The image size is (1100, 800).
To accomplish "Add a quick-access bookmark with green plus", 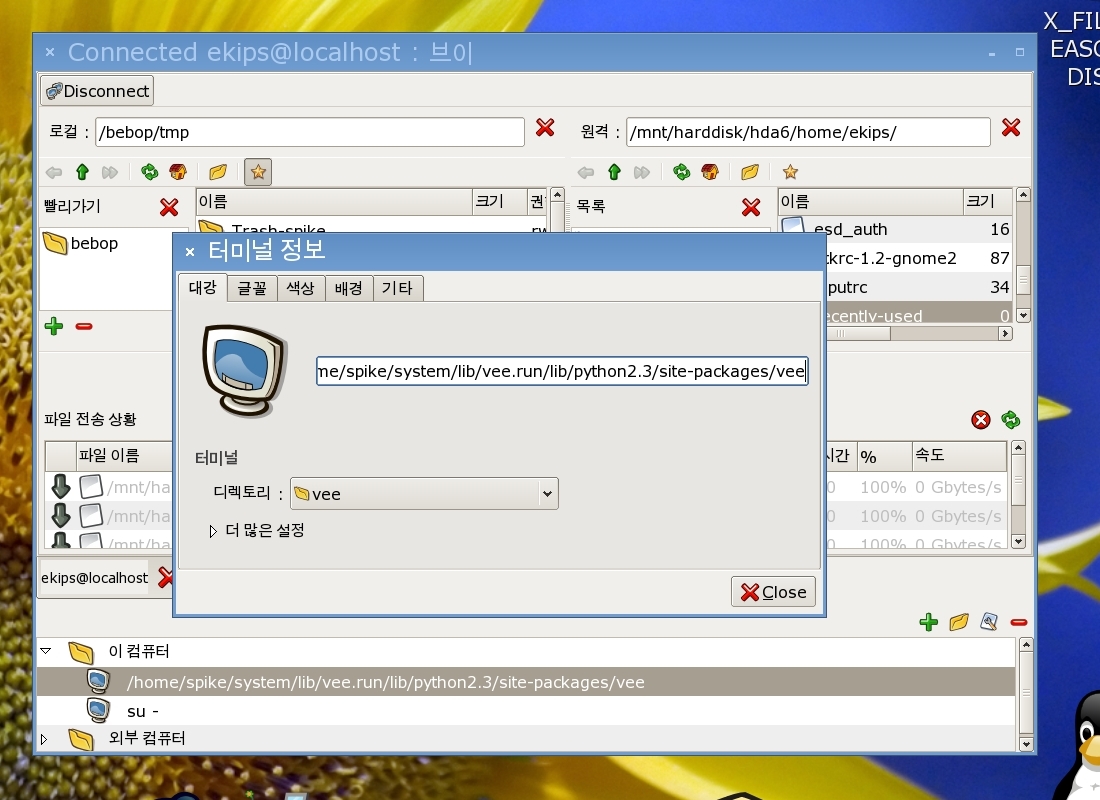I will click(x=54, y=326).
